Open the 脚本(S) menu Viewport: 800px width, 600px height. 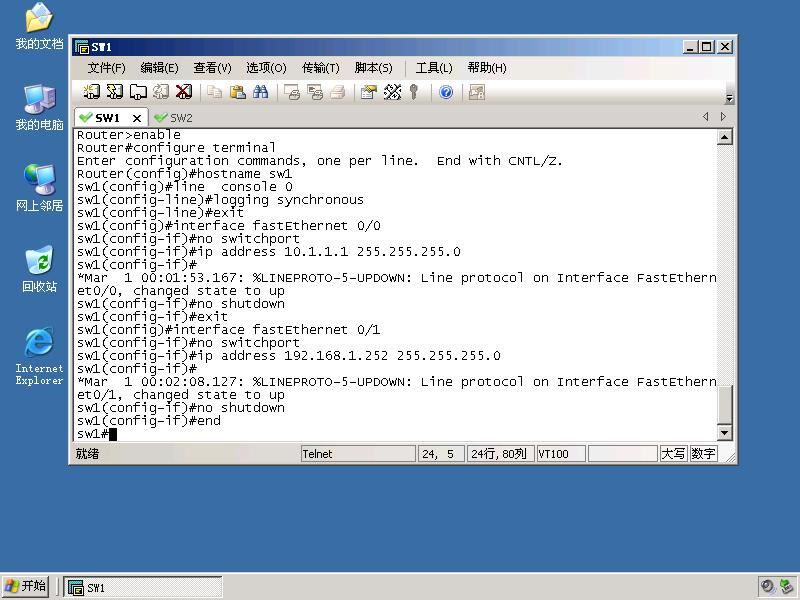point(373,68)
